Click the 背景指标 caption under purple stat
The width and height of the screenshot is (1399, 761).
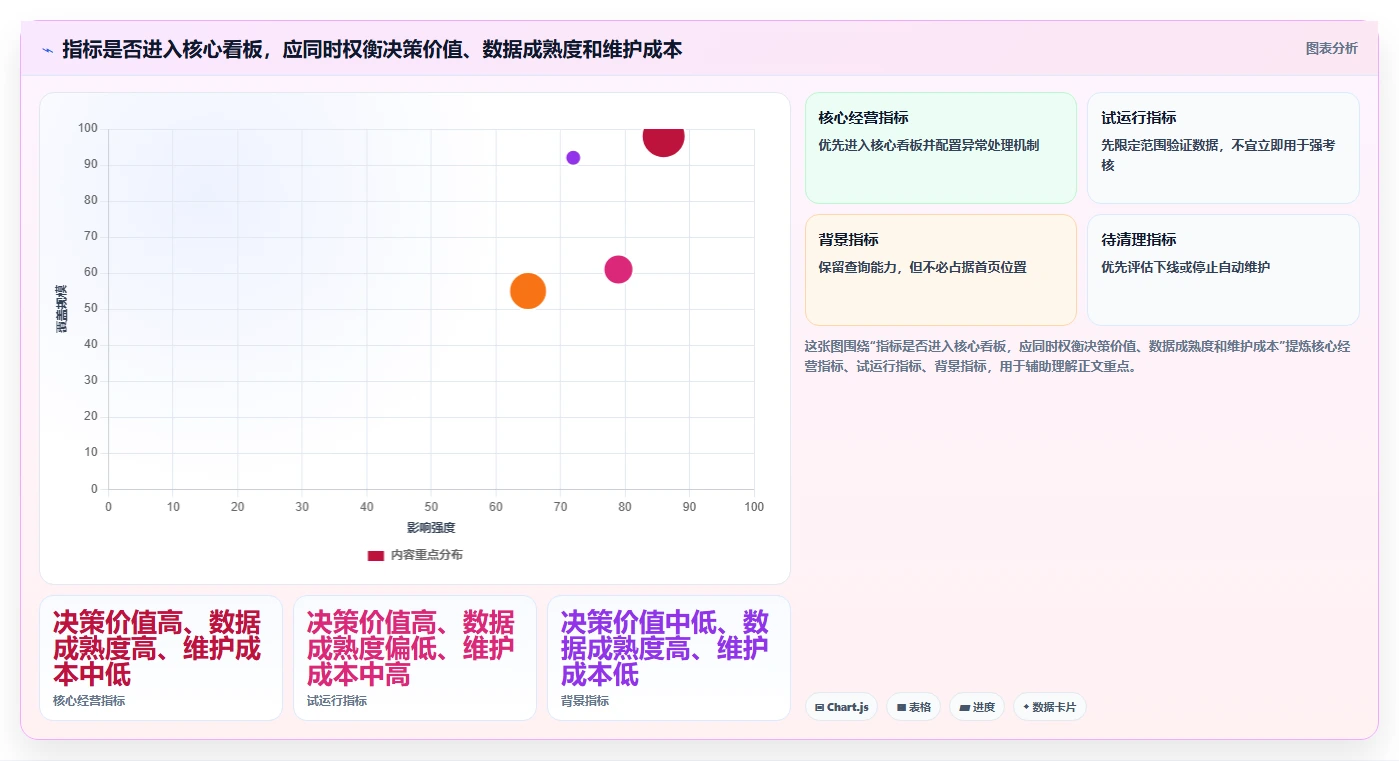(585, 701)
